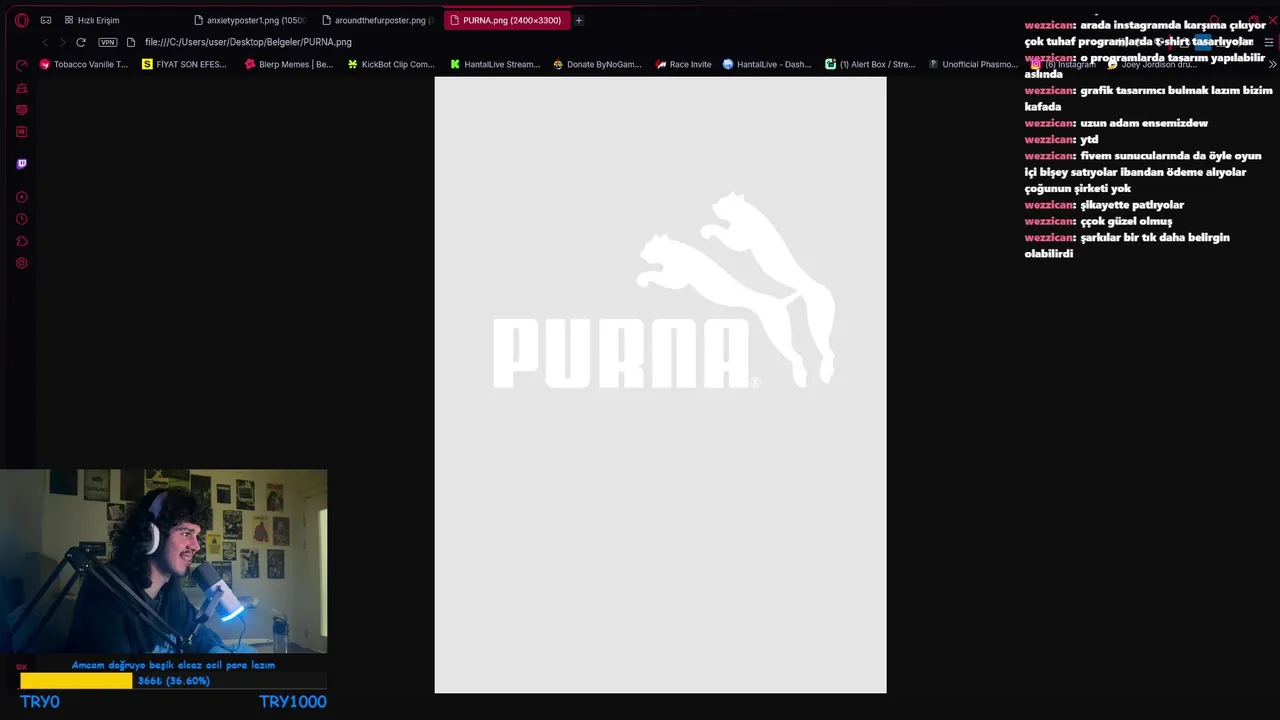Open Hızlı Erişim speed dial
This screenshot has height=720, width=1280.
tap(92, 20)
